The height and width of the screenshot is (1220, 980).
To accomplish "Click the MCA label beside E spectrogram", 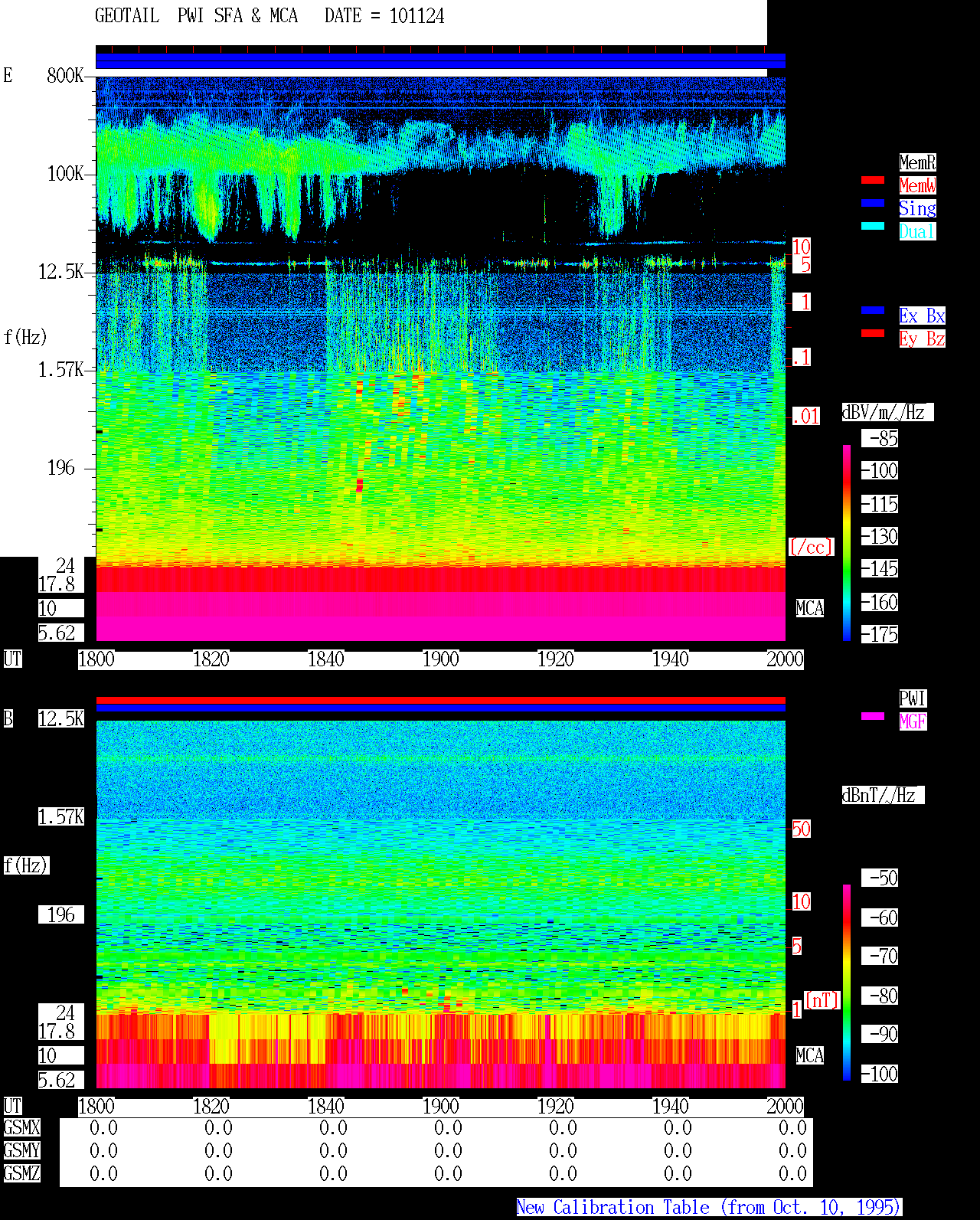I will tap(810, 609).
